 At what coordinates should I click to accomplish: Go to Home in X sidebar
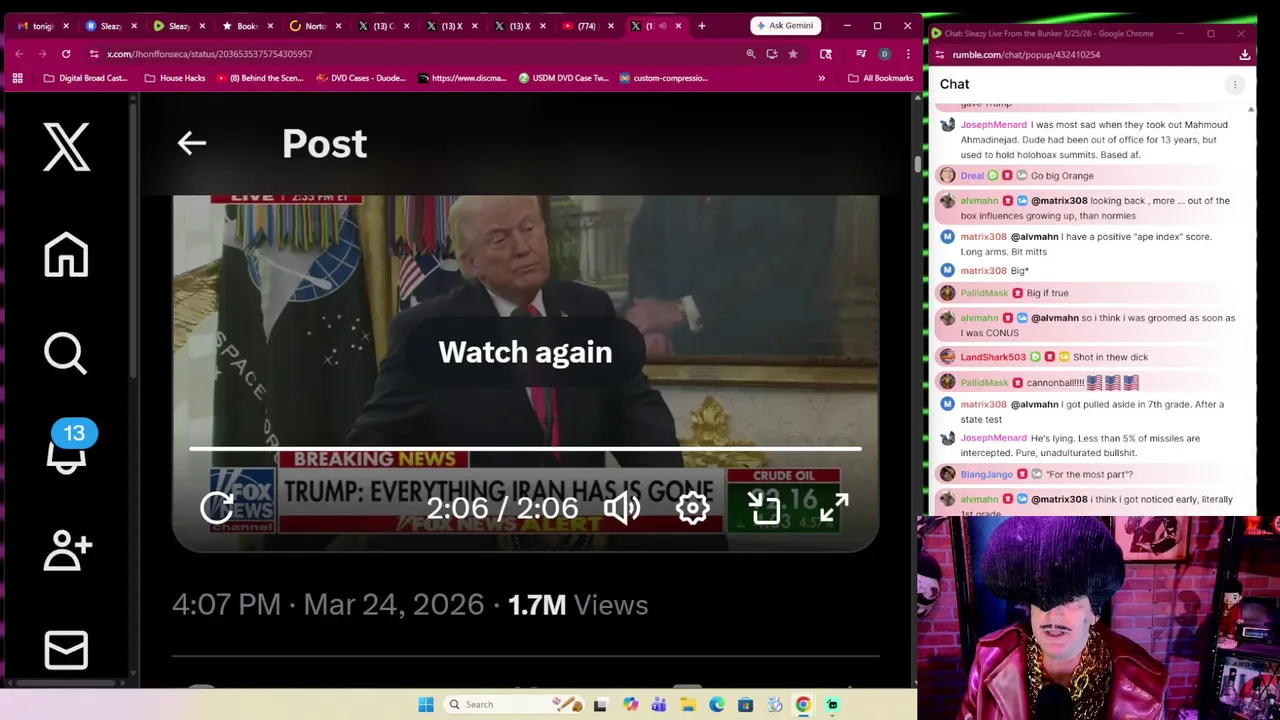click(x=66, y=254)
